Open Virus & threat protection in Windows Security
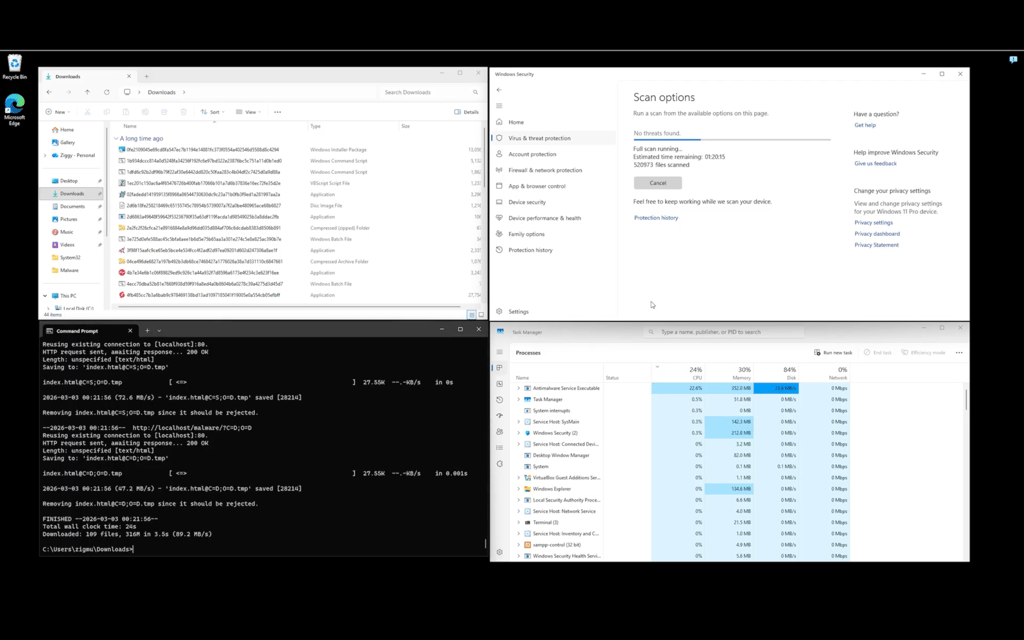Viewport: 1024px width, 640px height. pyautogui.click(x=552, y=138)
